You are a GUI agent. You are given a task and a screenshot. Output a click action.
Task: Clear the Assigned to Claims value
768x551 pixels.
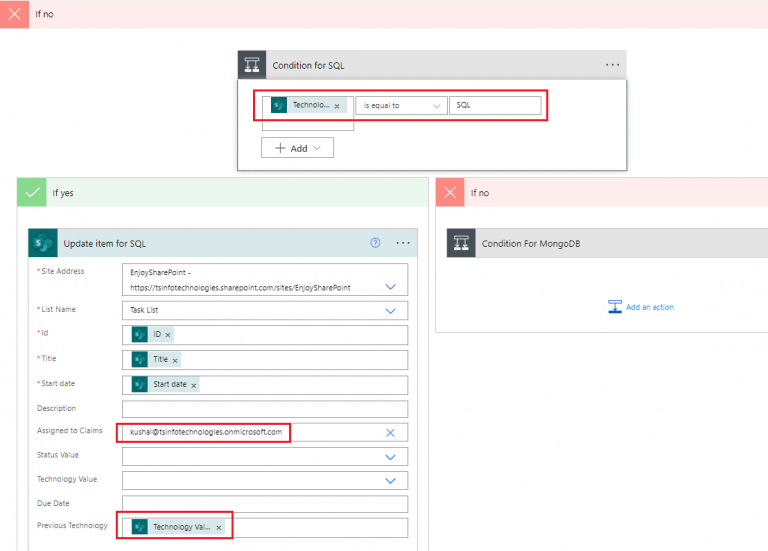click(x=390, y=432)
